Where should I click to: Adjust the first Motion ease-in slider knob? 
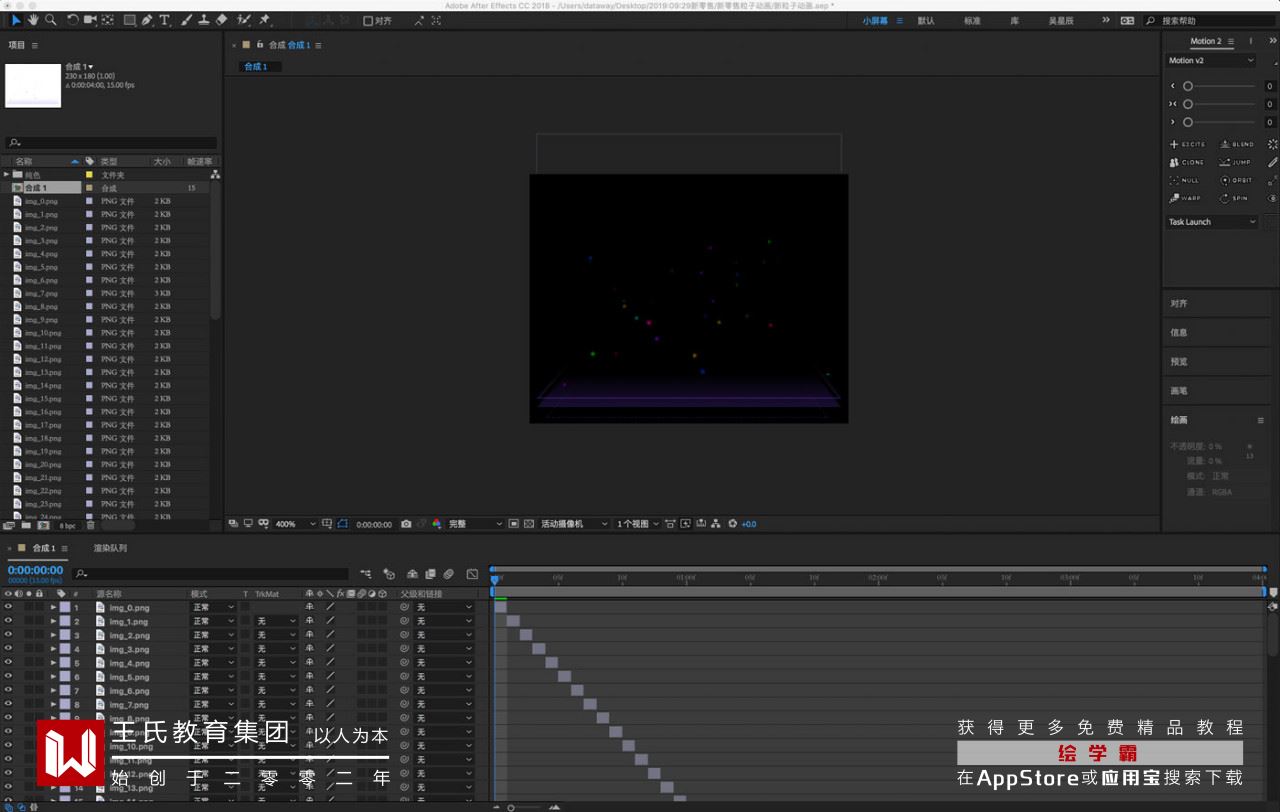coord(1188,86)
